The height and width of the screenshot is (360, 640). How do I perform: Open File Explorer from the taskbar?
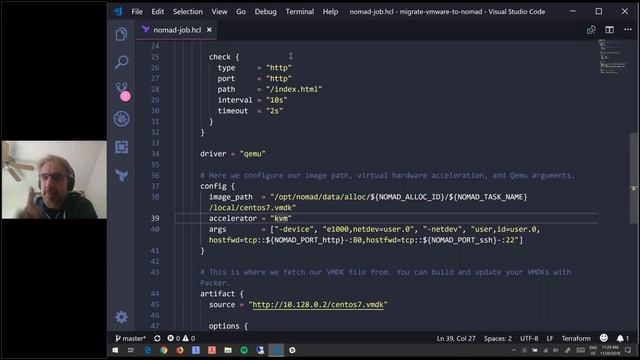(x=228, y=350)
